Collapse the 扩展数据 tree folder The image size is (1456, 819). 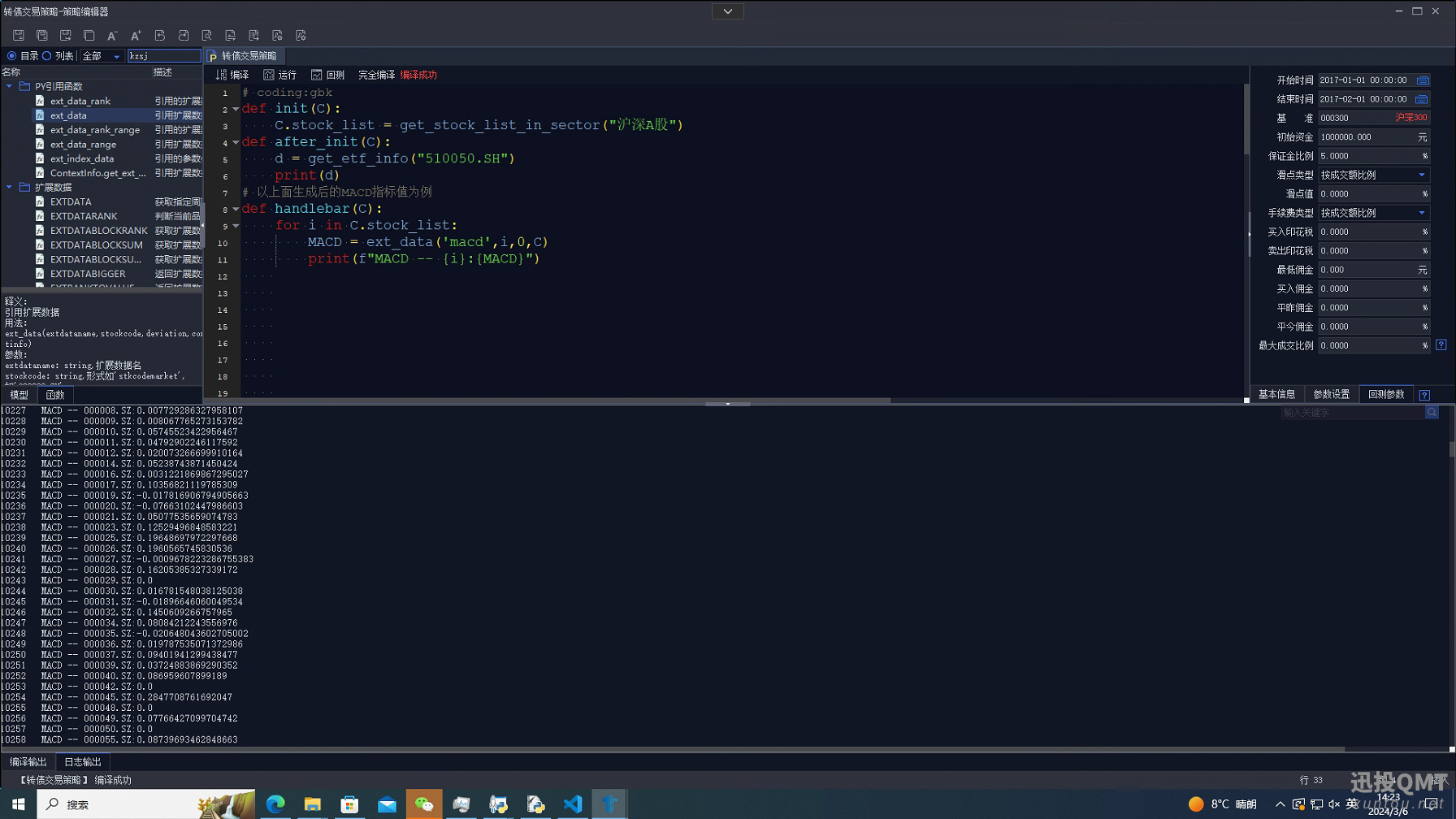(x=9, y=187)
